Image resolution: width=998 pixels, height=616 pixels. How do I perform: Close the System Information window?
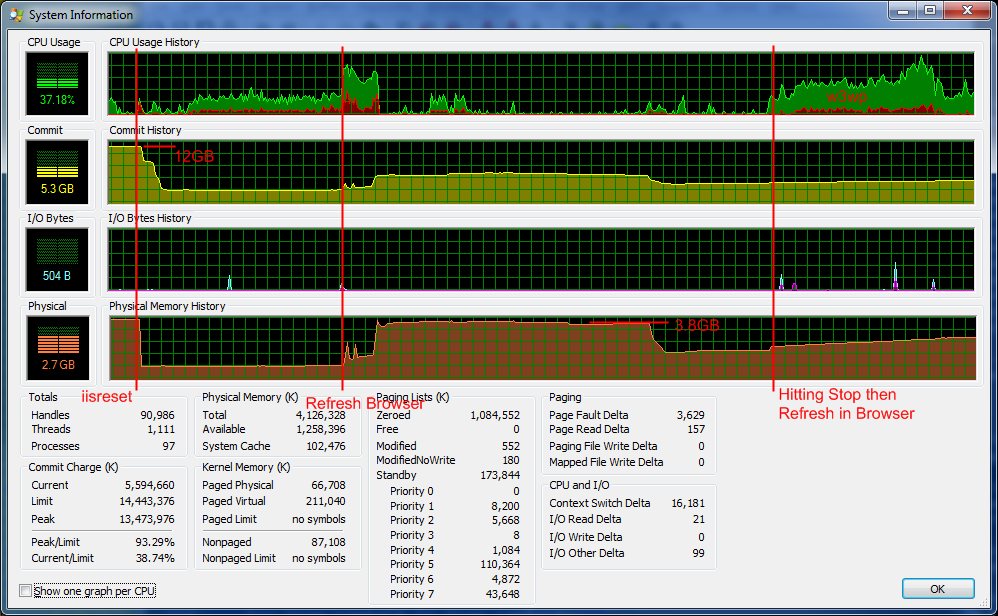point(966,10)
